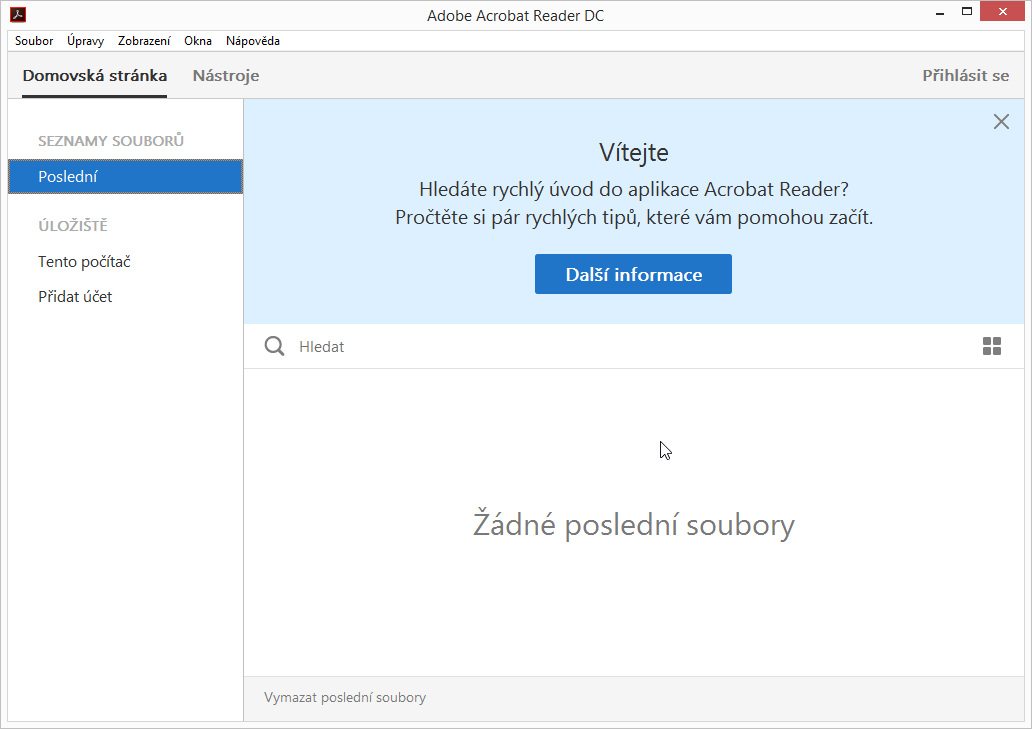Toggle the grid view icon beside search
The width and height of the screenshot is (1032, 729).
click(x=992, y=346)
